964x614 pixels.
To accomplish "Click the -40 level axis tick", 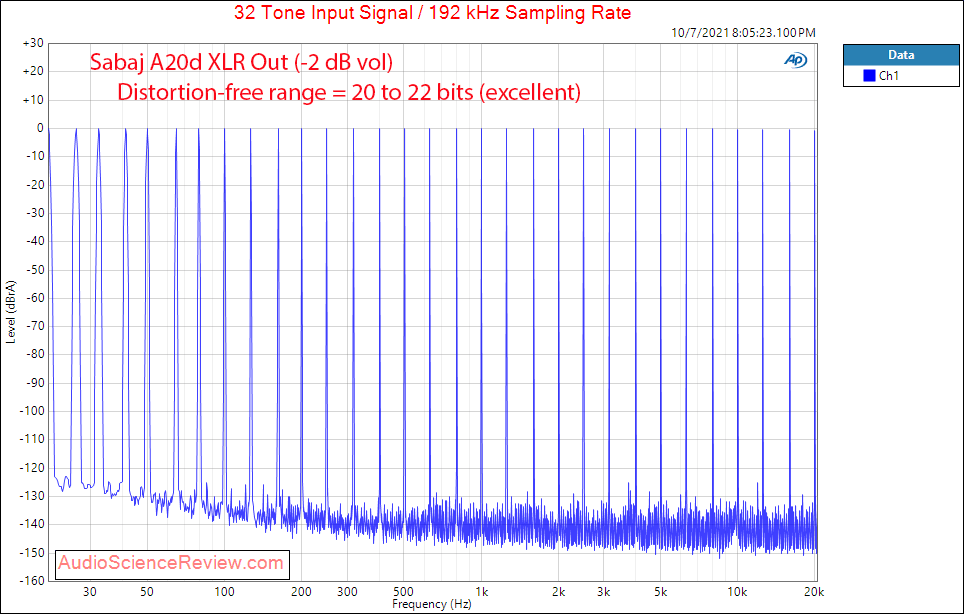I will [x=34, y=241].
